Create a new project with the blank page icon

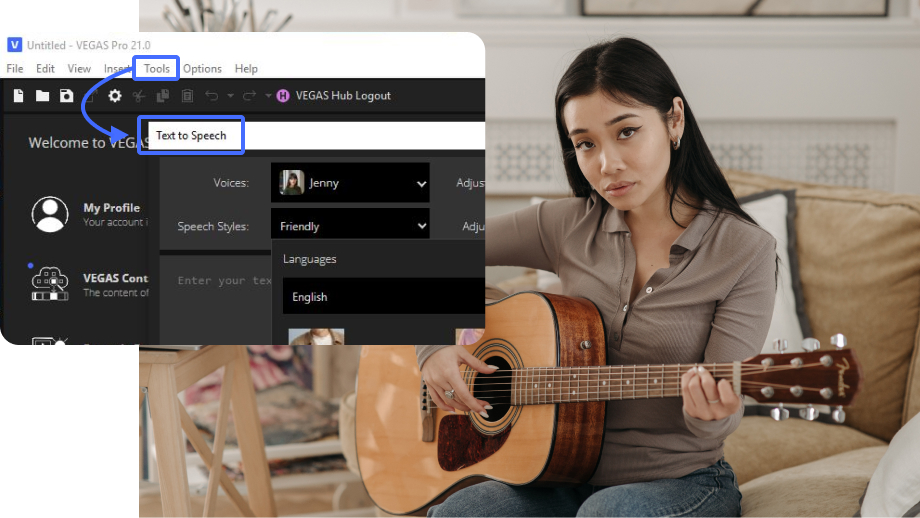coord(18,96)
